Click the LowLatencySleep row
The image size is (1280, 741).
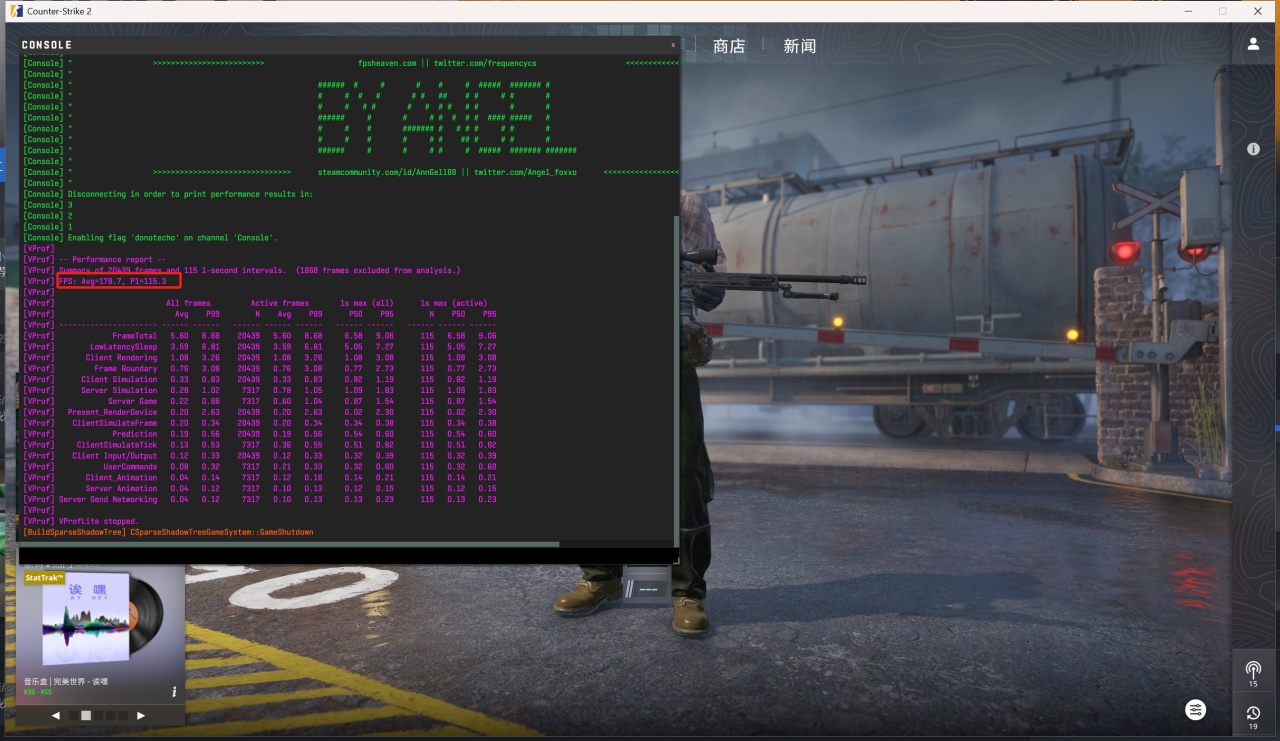pos(259,347)
